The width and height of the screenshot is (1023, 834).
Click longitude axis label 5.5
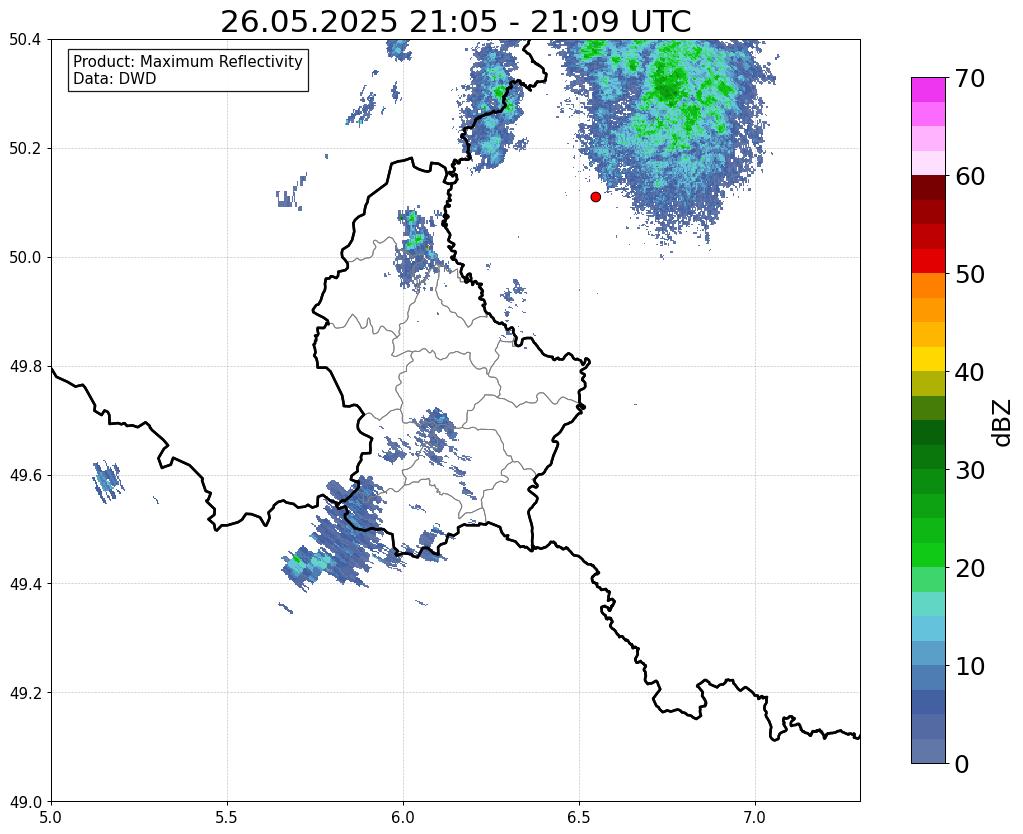tap(227, 817)
